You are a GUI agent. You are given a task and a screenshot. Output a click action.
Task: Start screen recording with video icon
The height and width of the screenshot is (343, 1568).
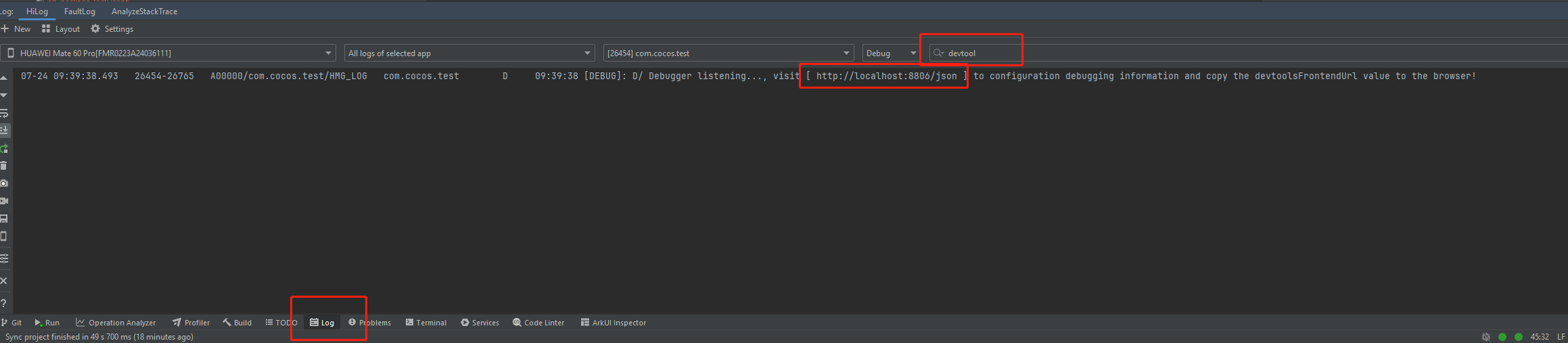click(x=4, y=201)
